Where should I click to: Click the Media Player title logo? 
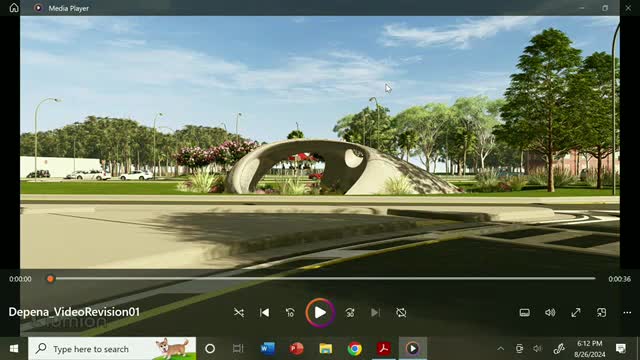[38, 8]
